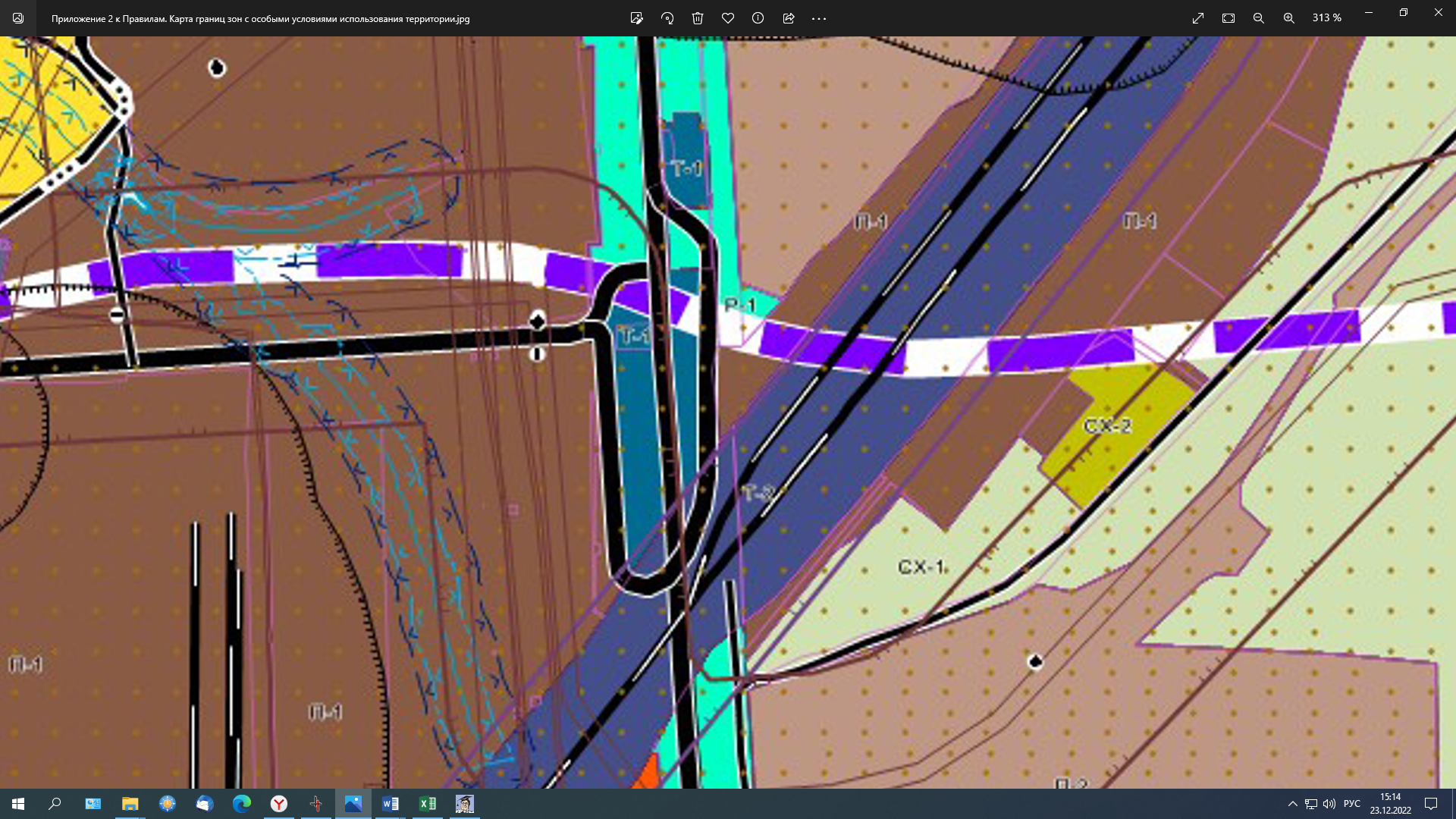This screenshot has height=819, width=1456.
Task: Open the Windows Start menu
Action: [18, 804]
